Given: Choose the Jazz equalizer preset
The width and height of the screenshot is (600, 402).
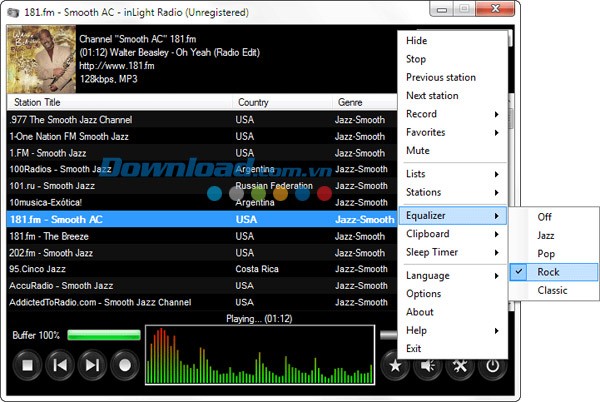Looking at the screenshot, I should (x=546, y=235).
